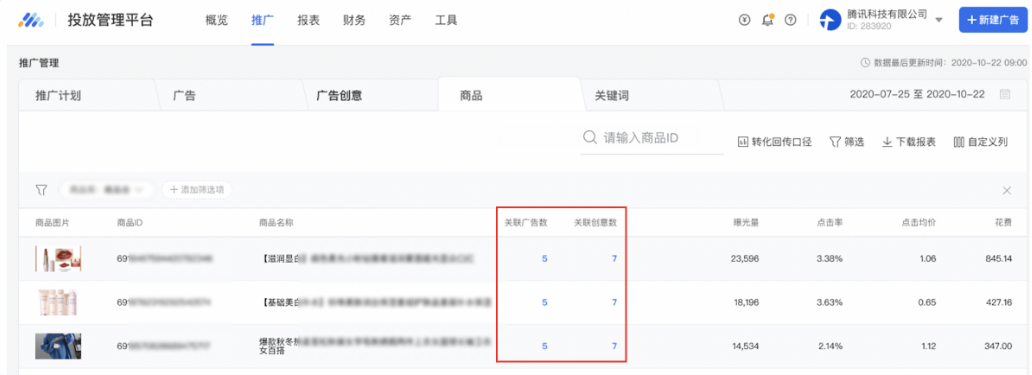Screen dimensions: 1032x375
Task: Open the help question mark icon
Action: pyautogui.click(x=791, y=20)
